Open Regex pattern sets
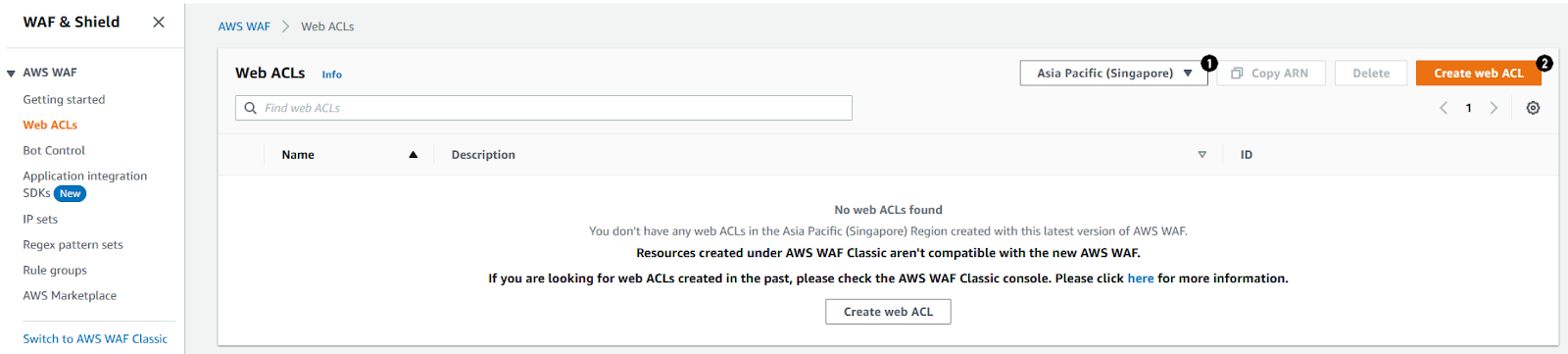The width and height of the screenshot is (1568, 354). [x=73, y=244]
